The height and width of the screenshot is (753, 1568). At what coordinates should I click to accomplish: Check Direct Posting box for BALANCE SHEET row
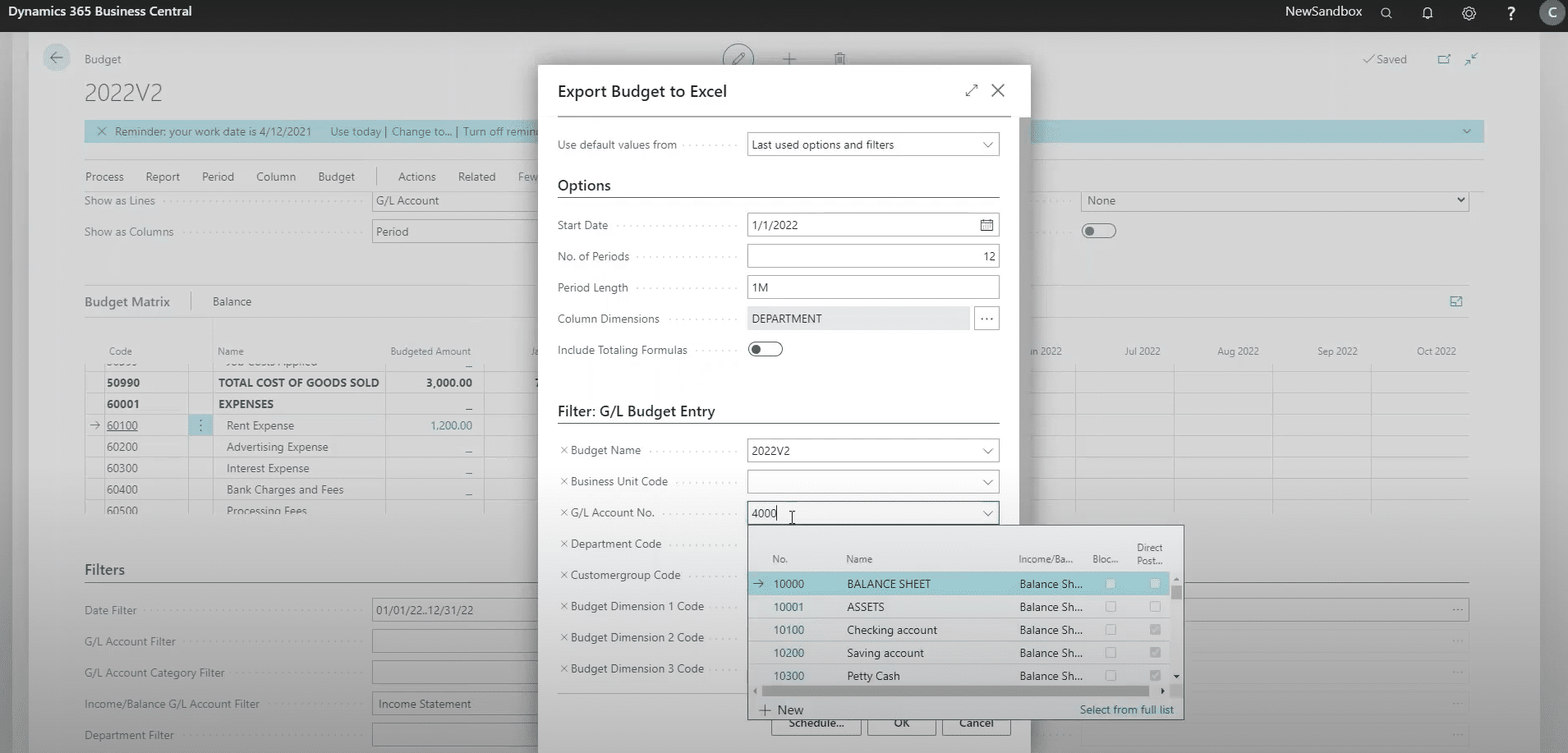coord(1155,584)
